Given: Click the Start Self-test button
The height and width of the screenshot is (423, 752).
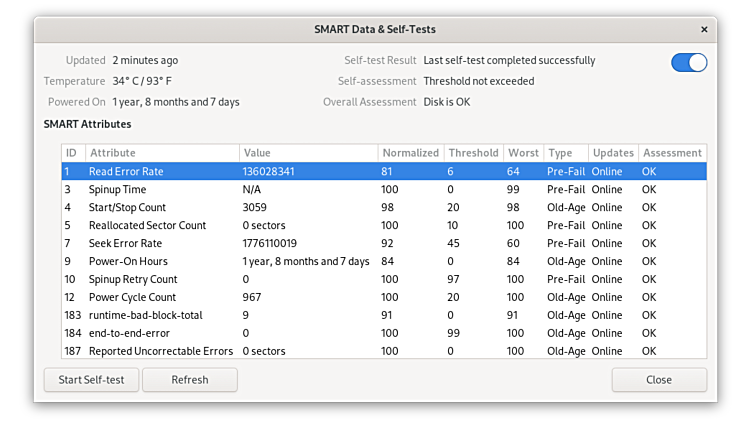Looking at the screenshot, I should 91,380.
